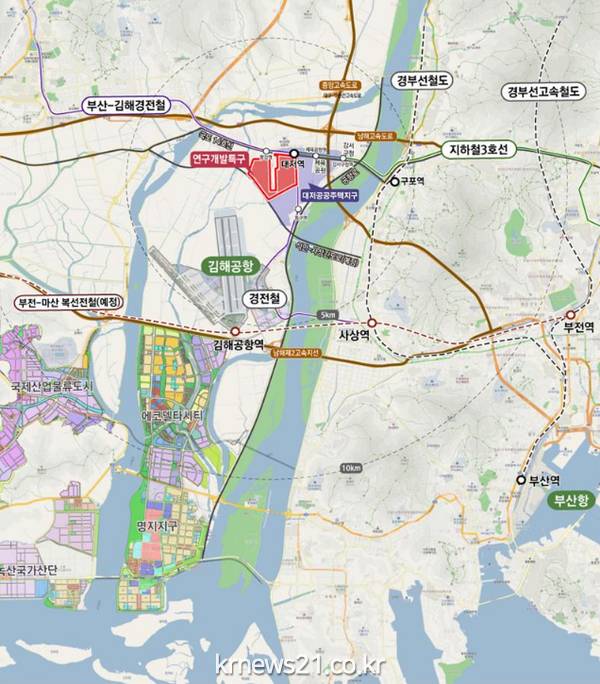Click the 부전역 red station marker
The image size is (600, 684).
coord(570,315)
